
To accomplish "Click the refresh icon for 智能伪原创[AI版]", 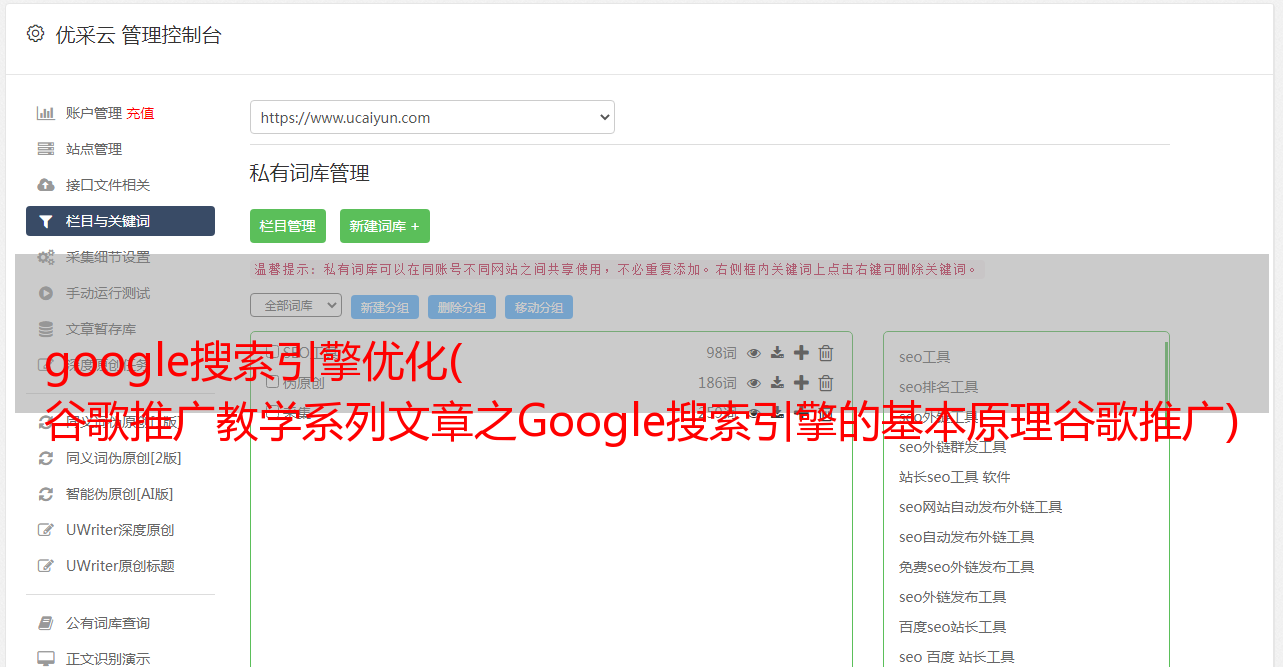I will tap(46, 494).
